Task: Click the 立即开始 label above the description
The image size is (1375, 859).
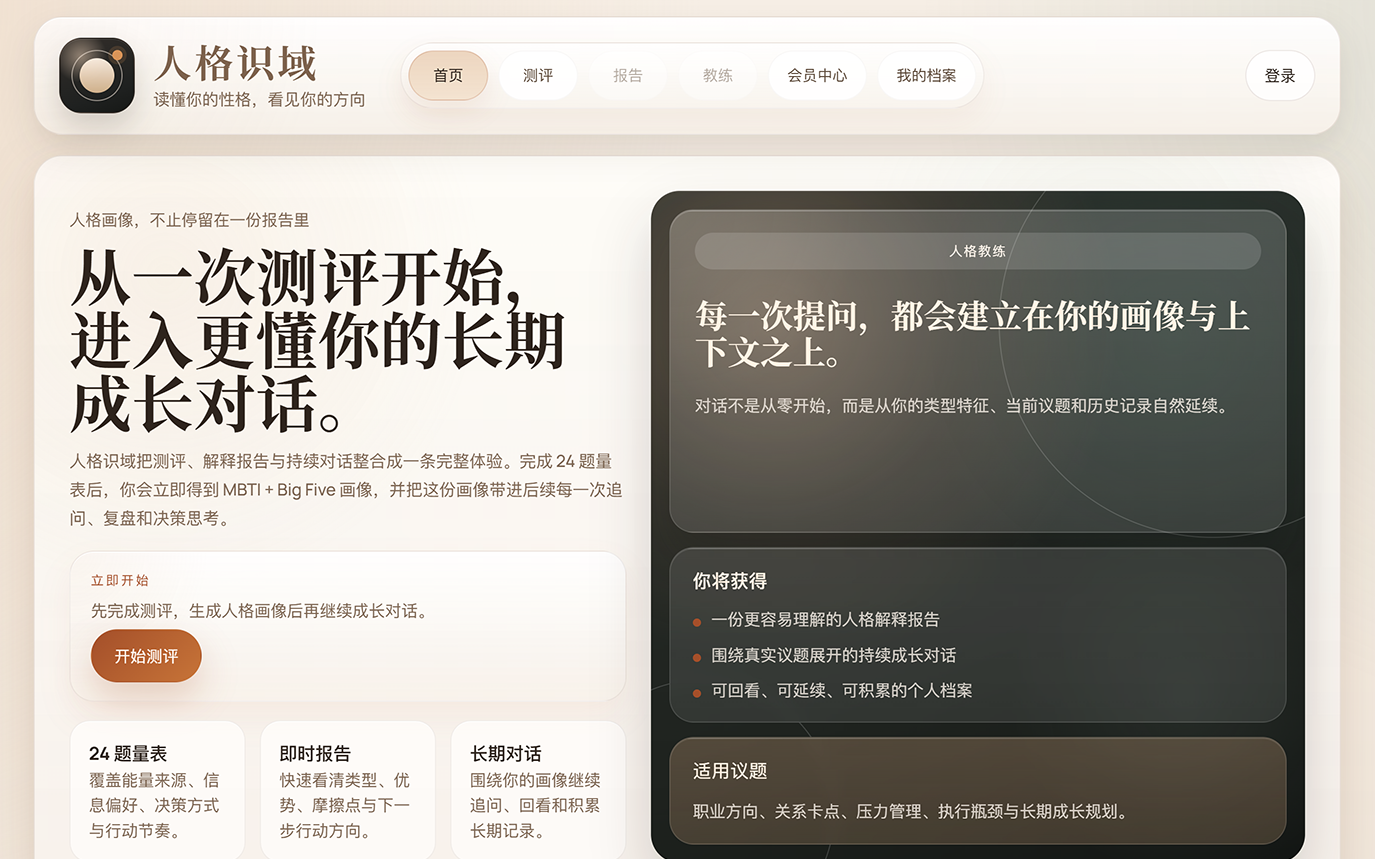Action: [120, 581]
